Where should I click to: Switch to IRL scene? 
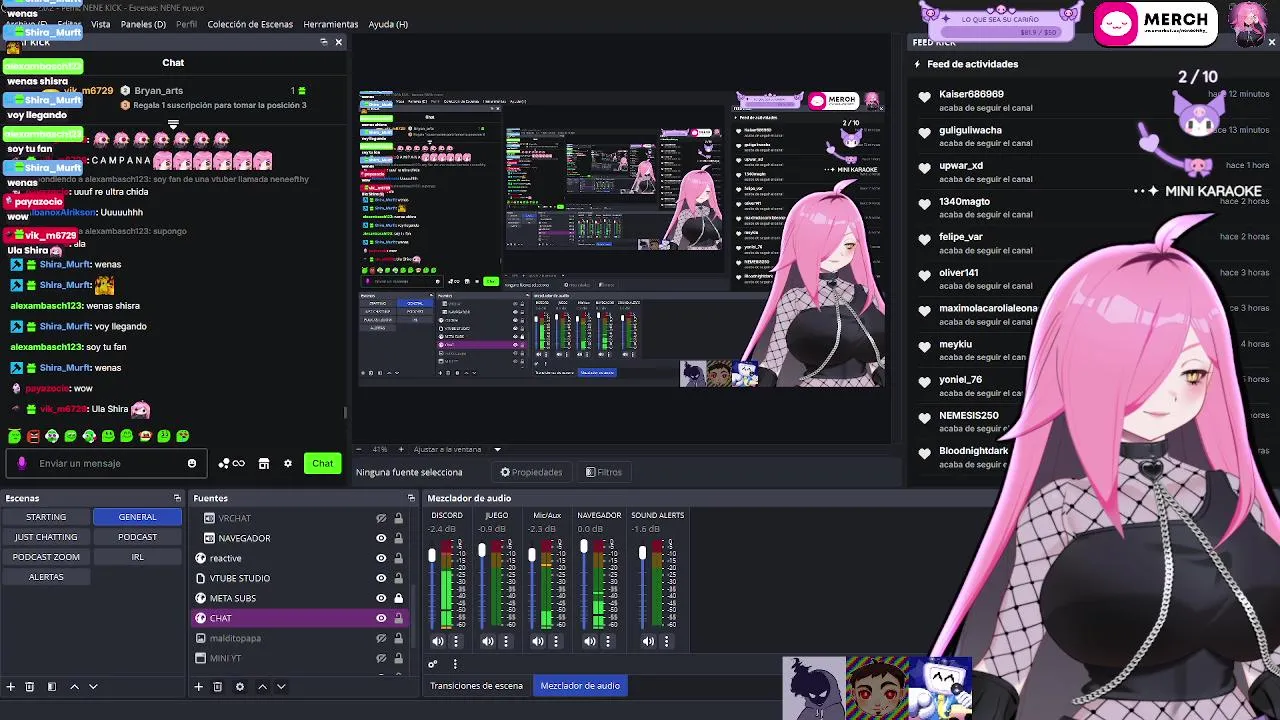coord(137,557)
